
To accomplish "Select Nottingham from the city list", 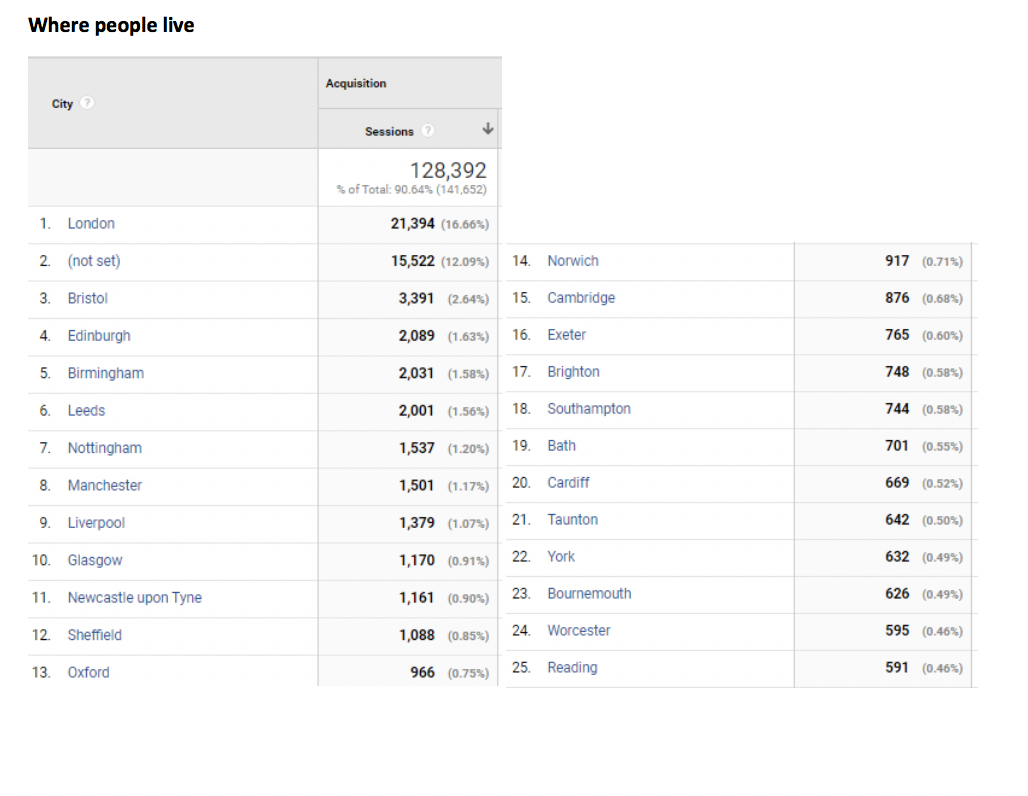I will pyautogui.click(x=105, y=448).
